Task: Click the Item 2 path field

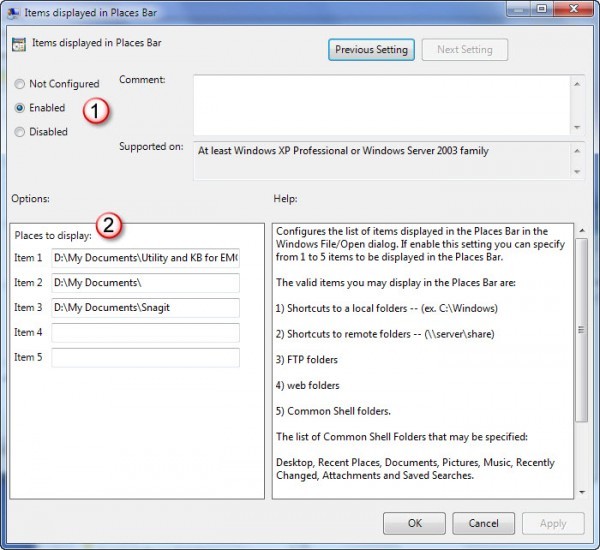Action: (x=145, y=283)
